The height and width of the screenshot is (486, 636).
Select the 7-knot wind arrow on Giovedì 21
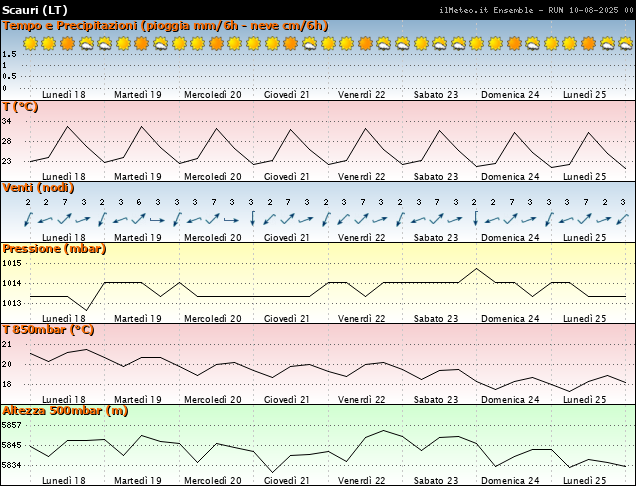point(288,219)
